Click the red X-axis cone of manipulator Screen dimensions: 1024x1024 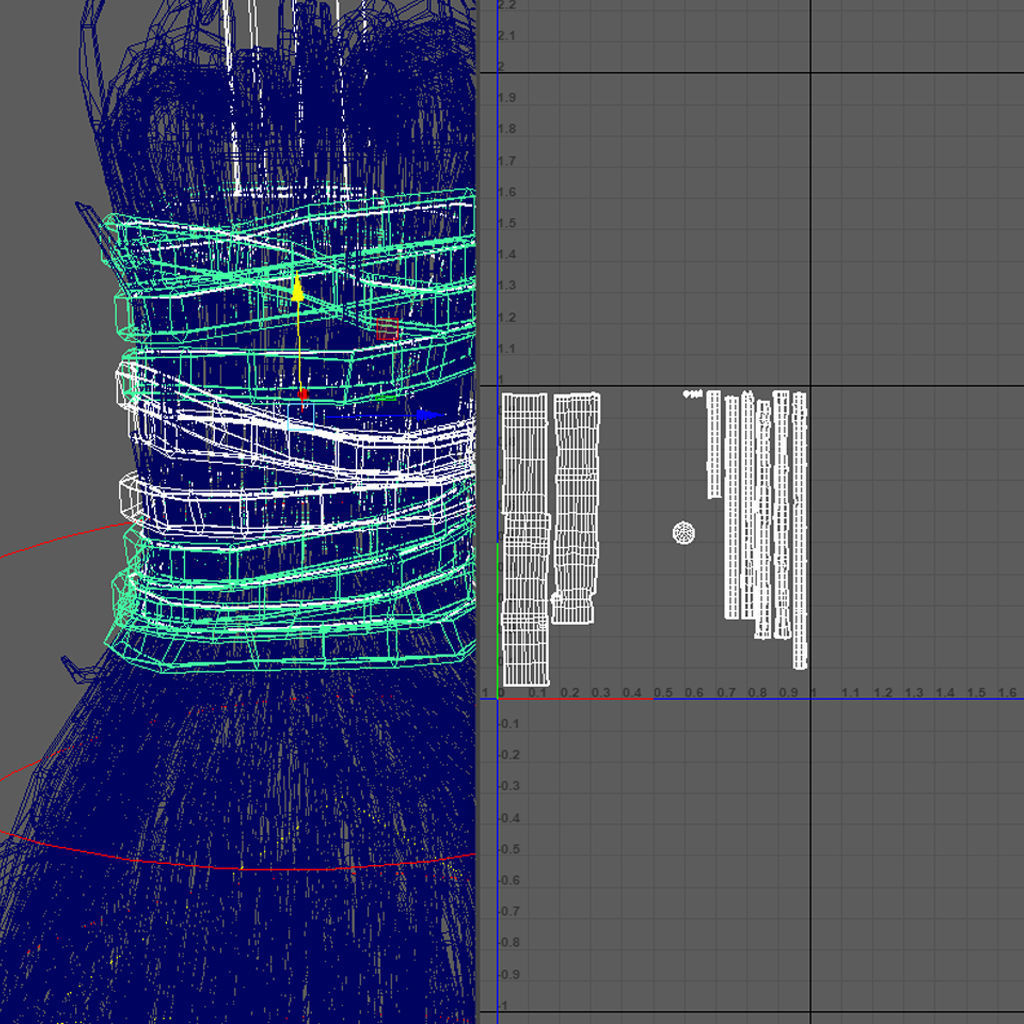(x=304, y=394)
